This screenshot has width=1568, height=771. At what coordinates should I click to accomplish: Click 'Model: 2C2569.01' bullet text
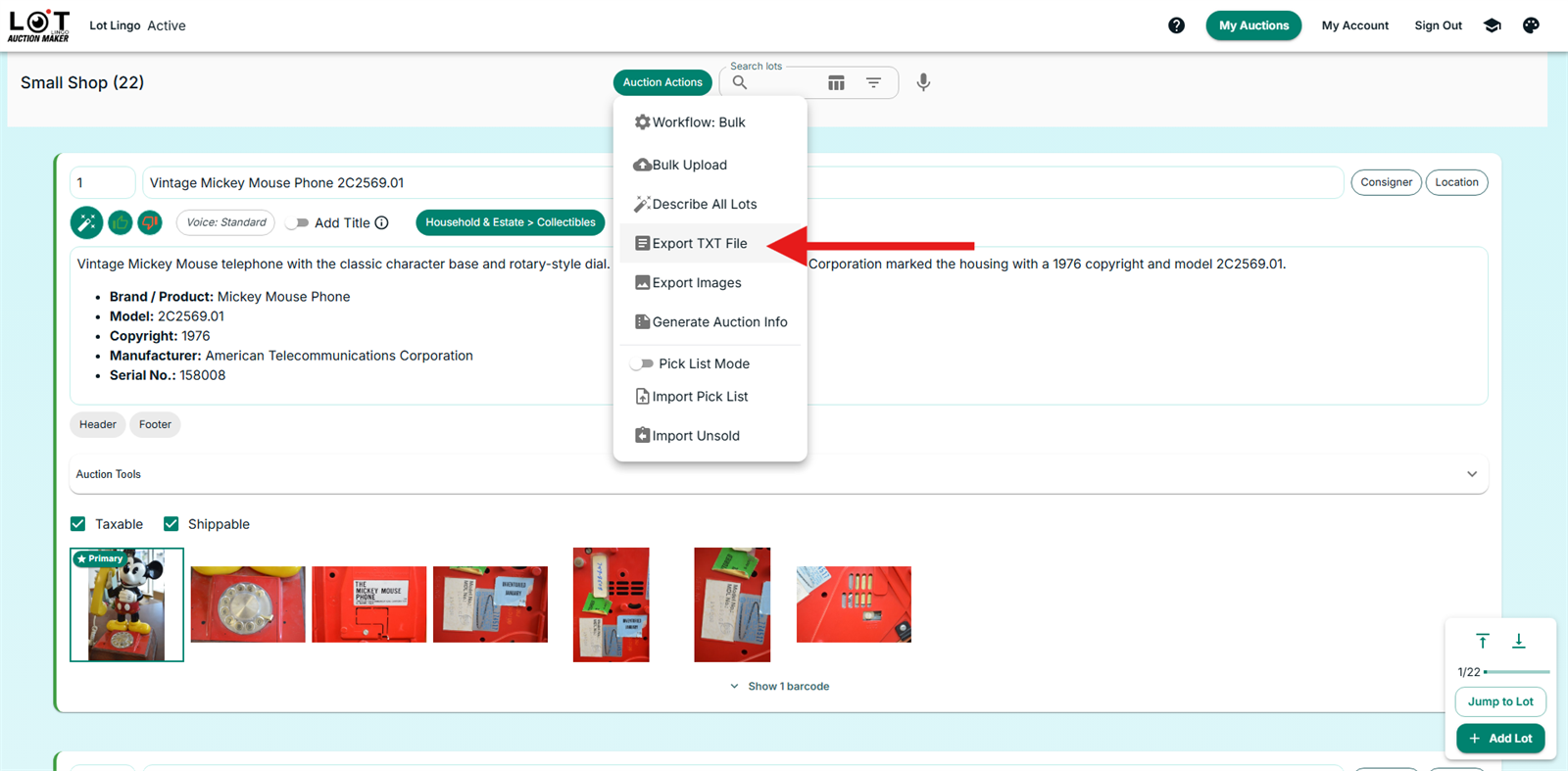pos(167,316)
